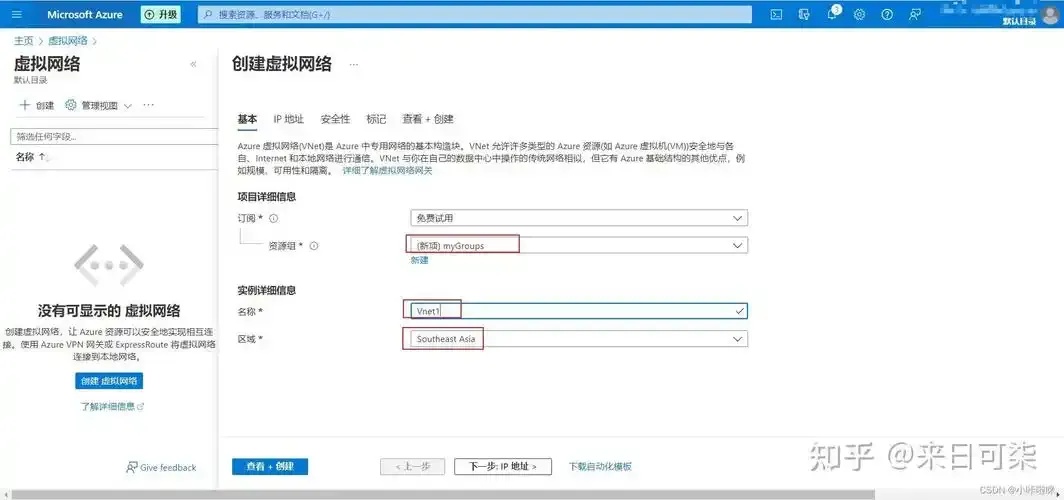Open more commands ellipsis in side panel

tap(149, 105)
